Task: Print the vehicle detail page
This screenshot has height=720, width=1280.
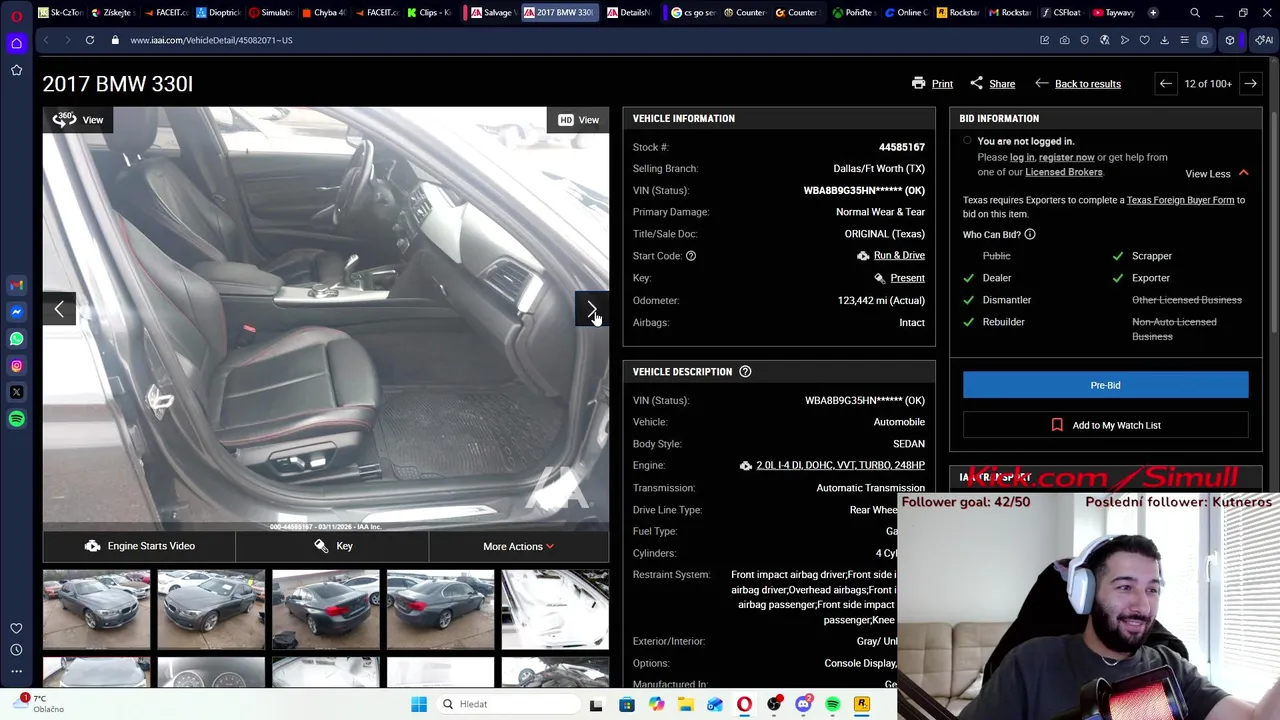Action: [x=932, y=84]
